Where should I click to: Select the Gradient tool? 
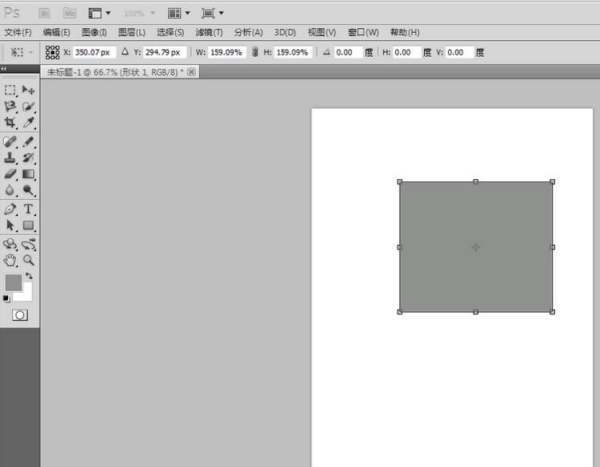point(29,174)
